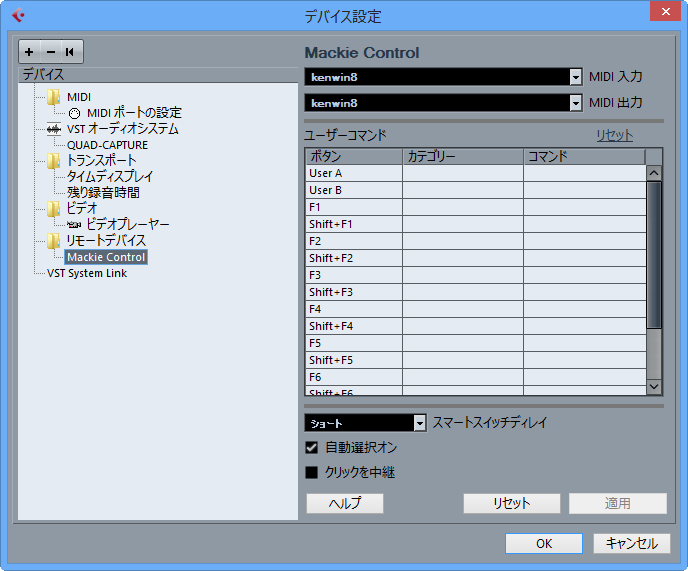Select the F1 row
Image resolution: width=688 pixels, height=571 pixels.
pos(476,207)
